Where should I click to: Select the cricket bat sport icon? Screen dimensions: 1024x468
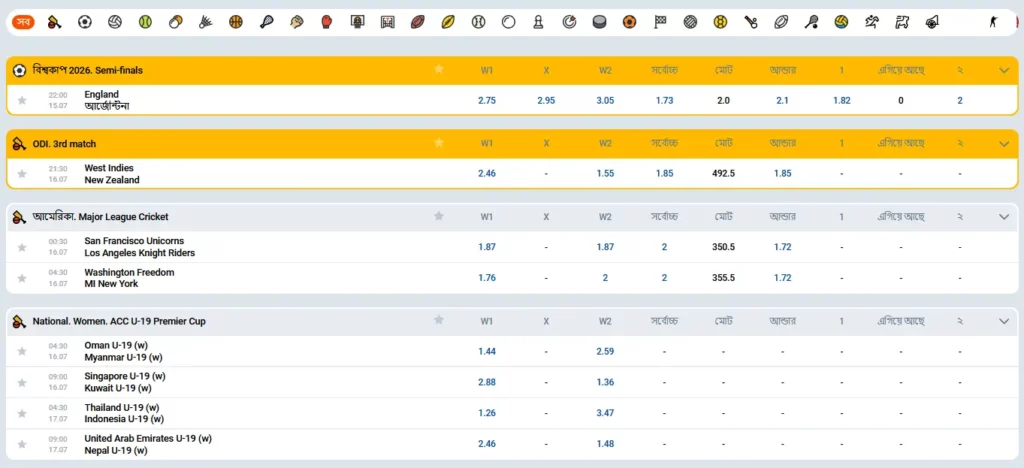55,22
